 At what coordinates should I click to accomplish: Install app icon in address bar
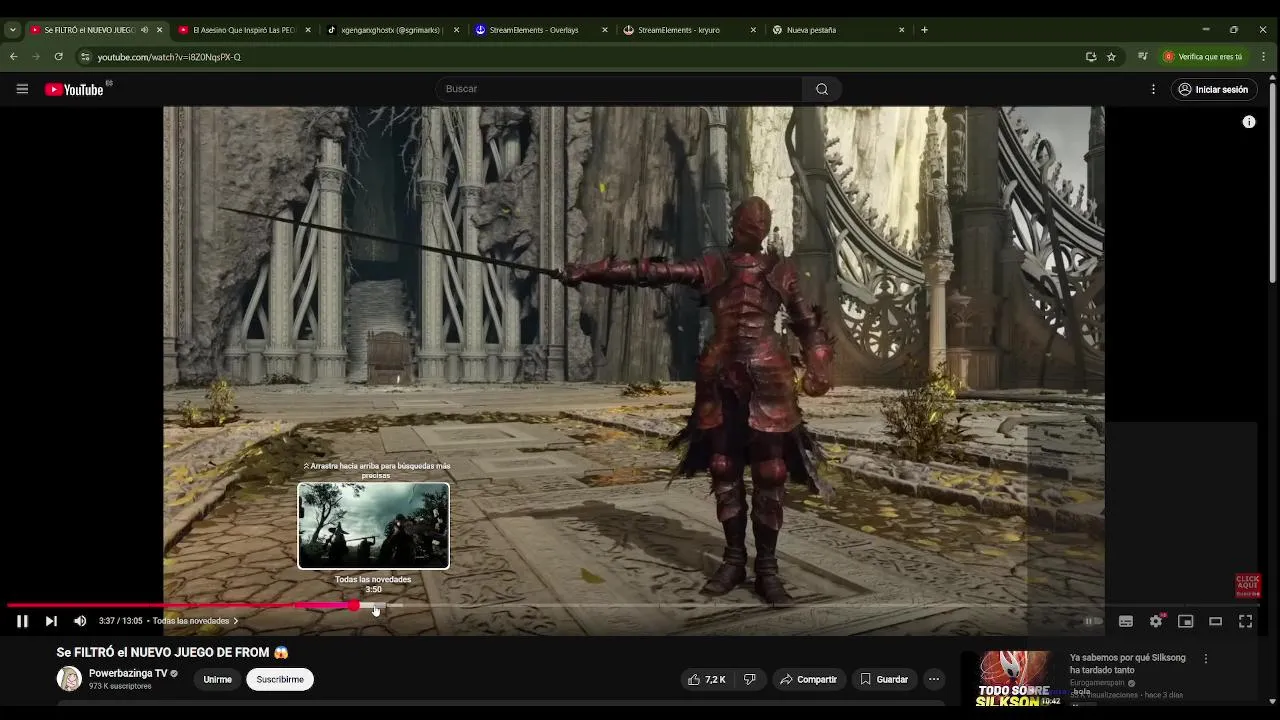click(x=1091, y=57)
